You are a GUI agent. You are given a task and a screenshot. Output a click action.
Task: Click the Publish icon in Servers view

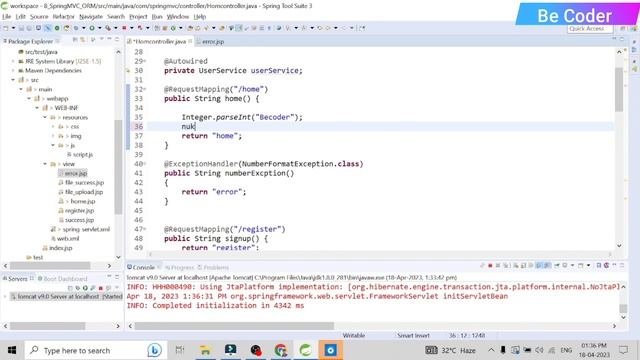(x=108, y=288)
